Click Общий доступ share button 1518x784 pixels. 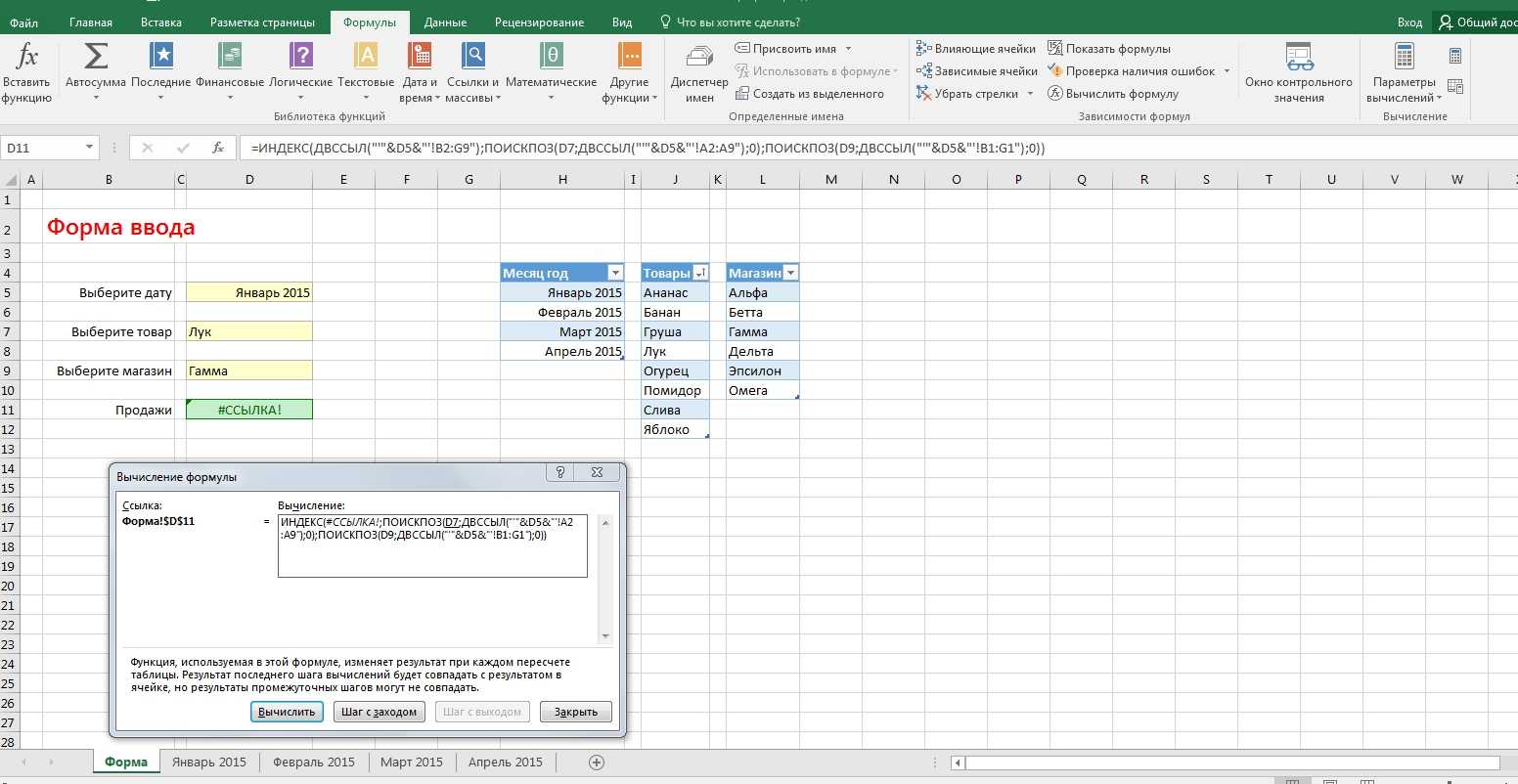coord(1476,22)
